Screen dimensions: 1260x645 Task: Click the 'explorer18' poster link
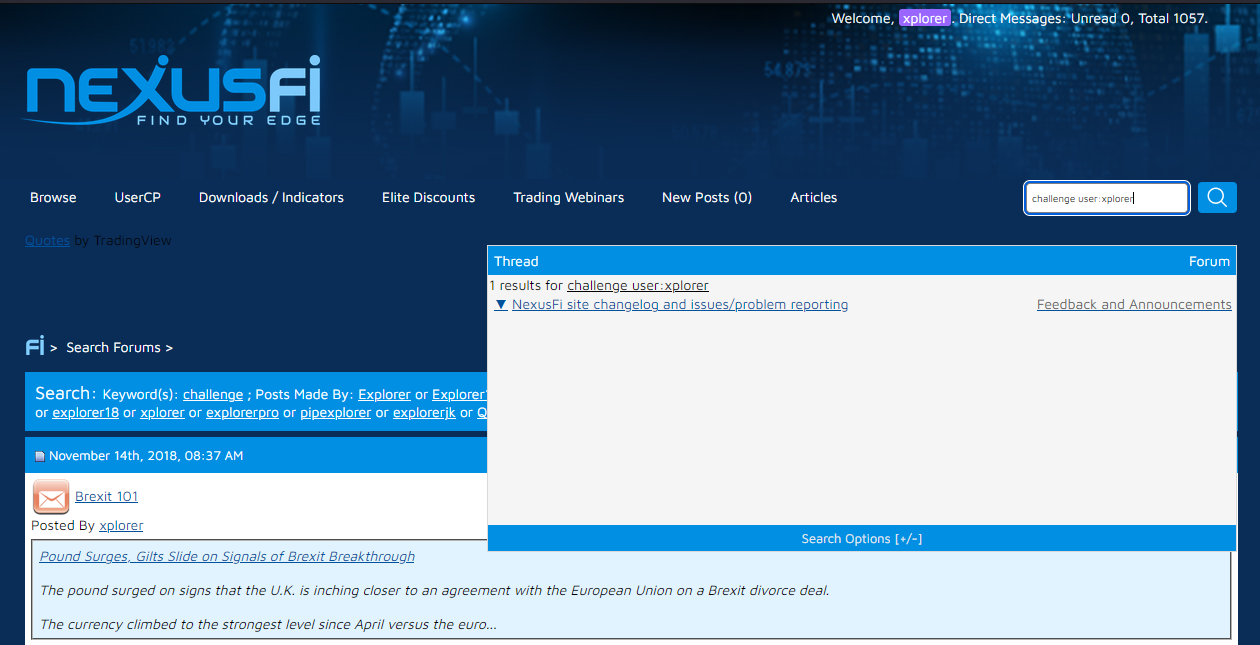[x=85, y=412]
